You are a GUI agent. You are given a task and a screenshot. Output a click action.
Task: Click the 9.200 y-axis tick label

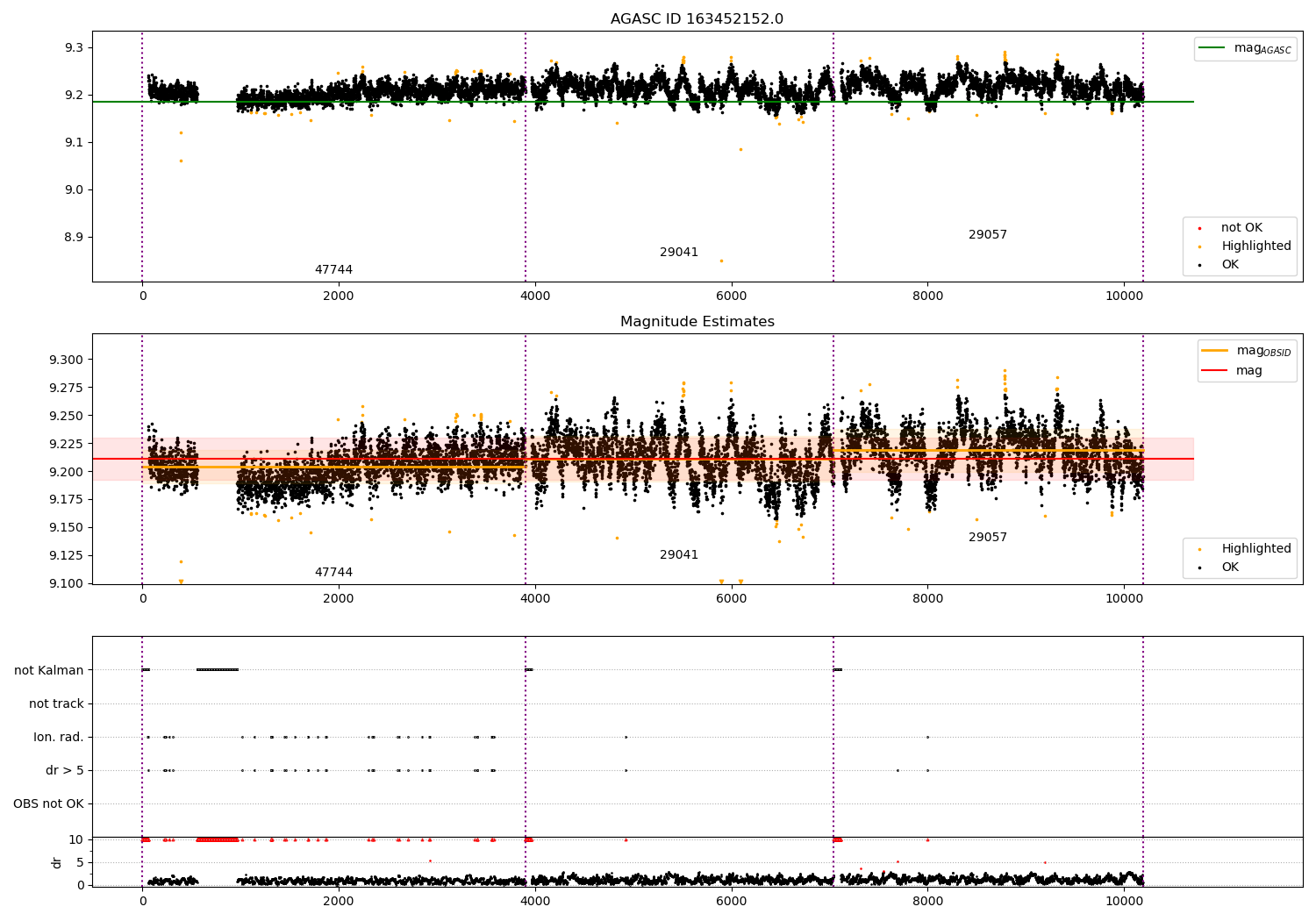tap(67, 472)
